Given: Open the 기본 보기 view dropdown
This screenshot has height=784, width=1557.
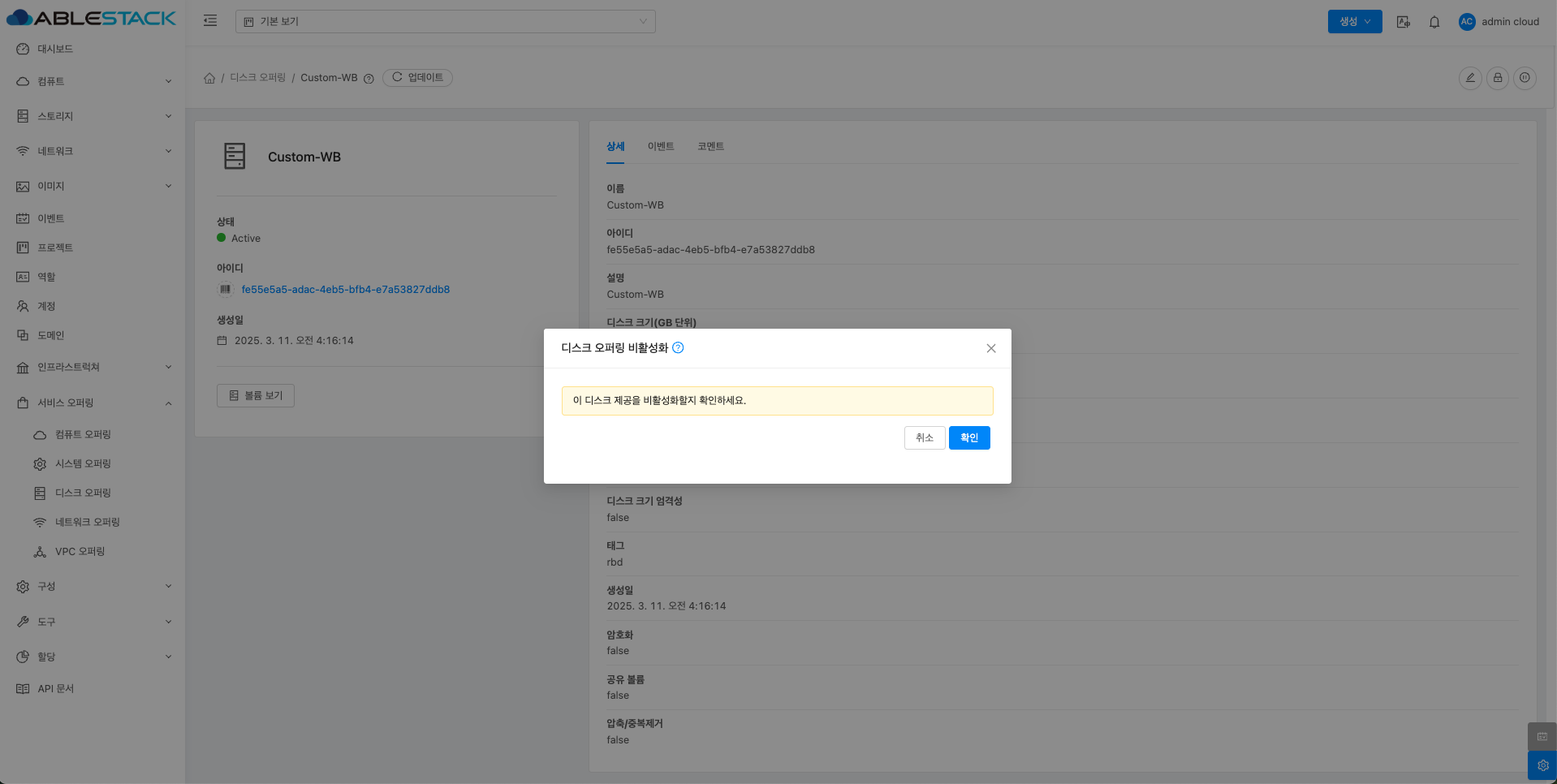Looking at the screenshot, I should [445, 22].
